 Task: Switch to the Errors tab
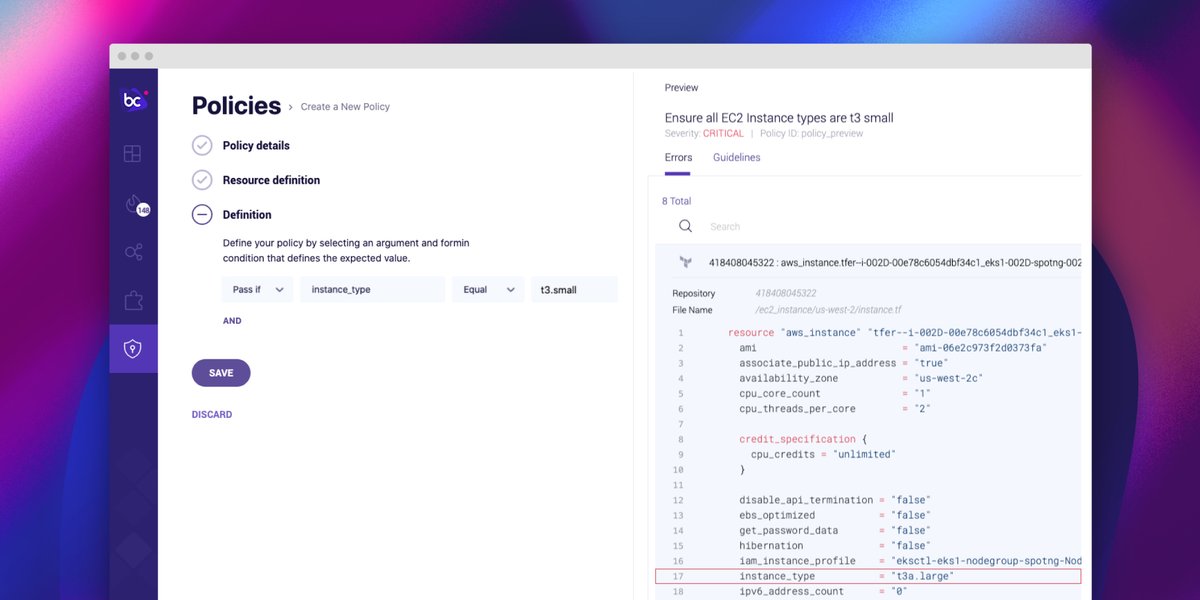[x=678, y=158]
